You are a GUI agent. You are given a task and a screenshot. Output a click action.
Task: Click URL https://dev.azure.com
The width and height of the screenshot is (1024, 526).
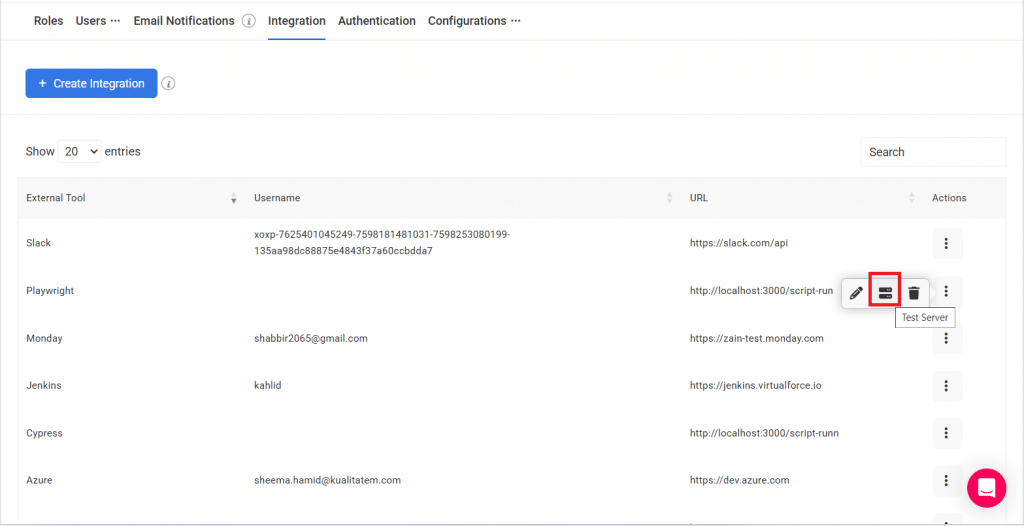tap(739, 480)
